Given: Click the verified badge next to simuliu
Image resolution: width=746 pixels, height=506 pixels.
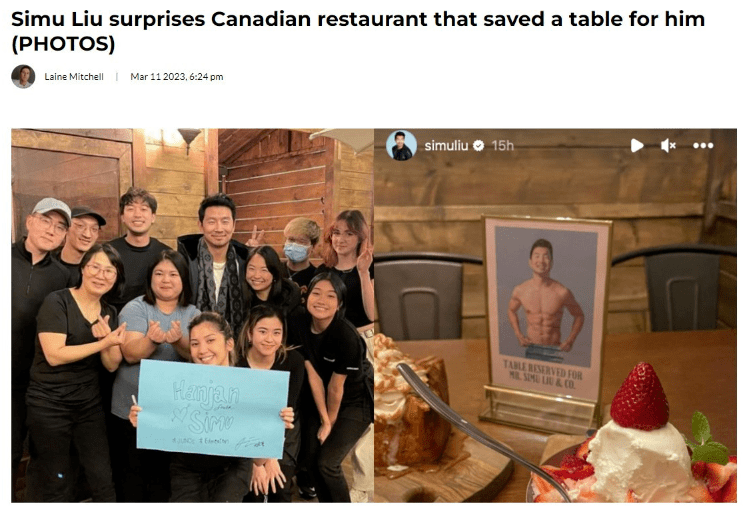Looking at the screenshot, I should [479, 146].
